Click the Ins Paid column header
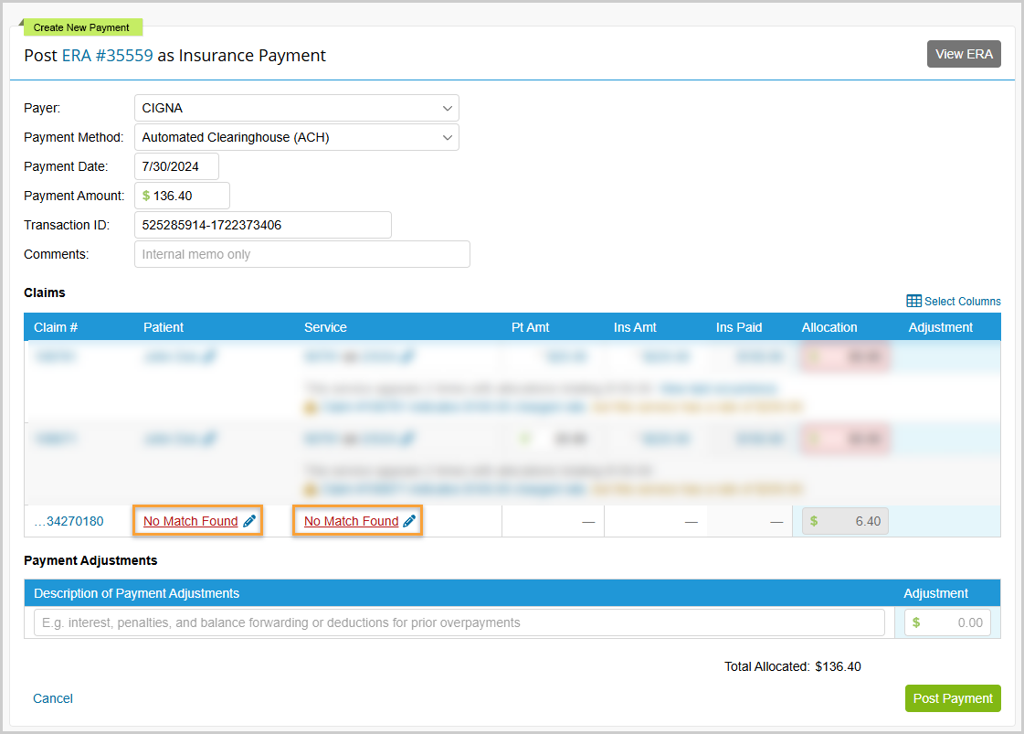This screenshot has height=734, width=1024. coord(739,327)
